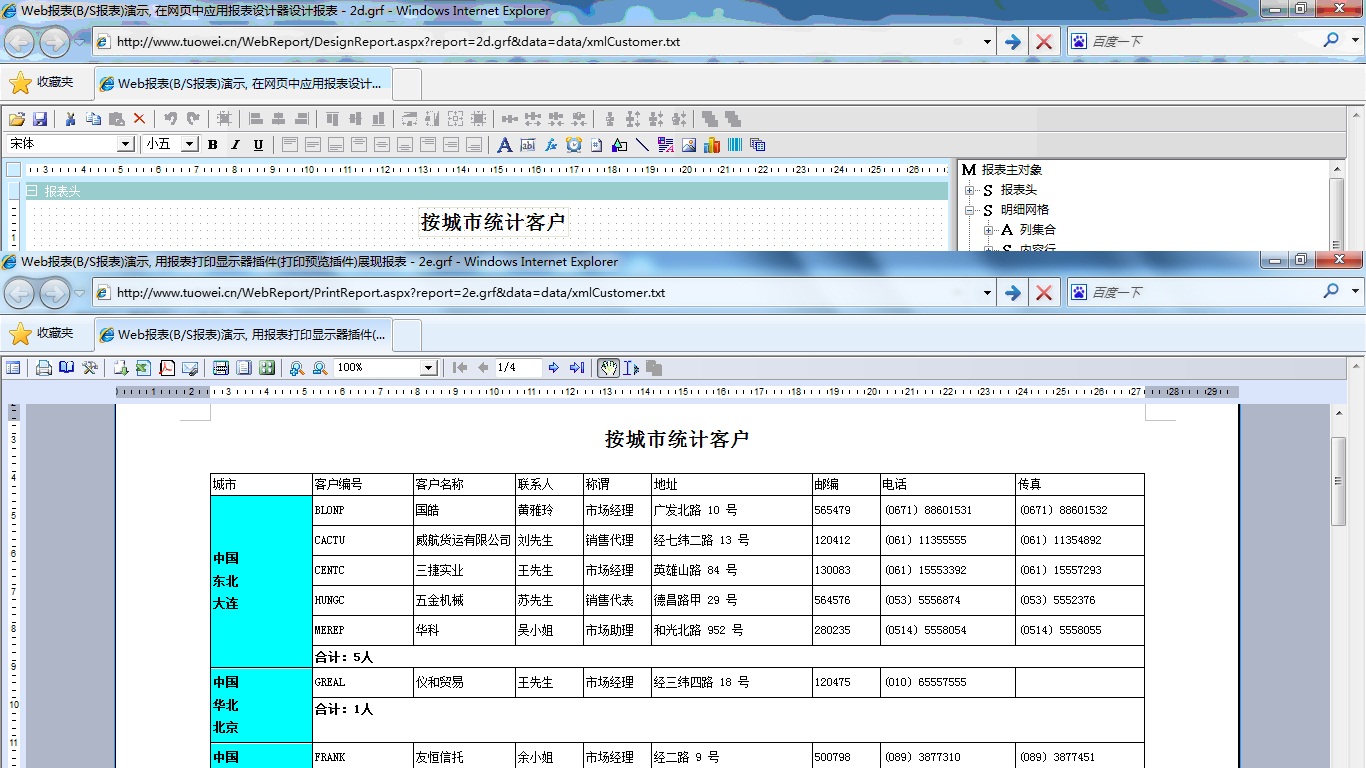Viewport: 1366px width, 768px height.
Task: Export report to Excel
Action: tap(143, 368)
